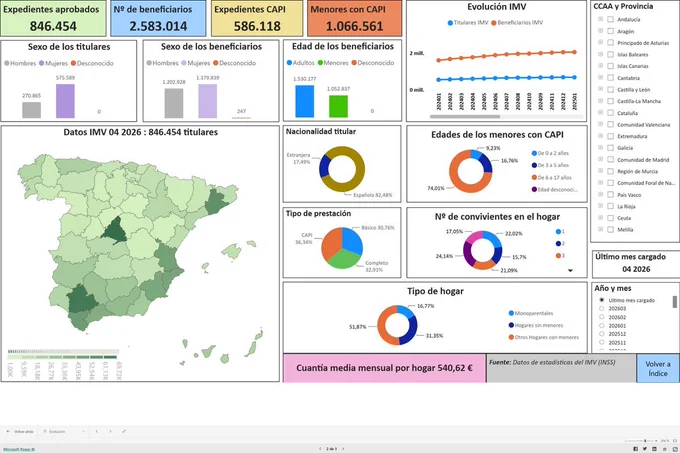
Task: Click the Adultos legend marker
Action: pyautogui.click(x=290, y=63)
